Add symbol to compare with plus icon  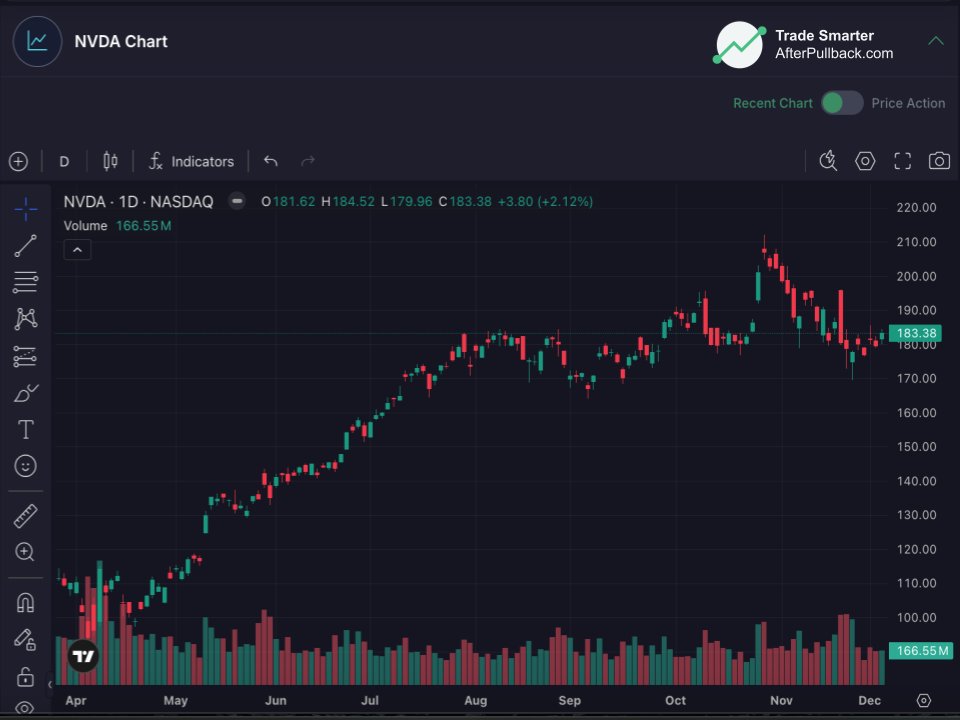18,162
